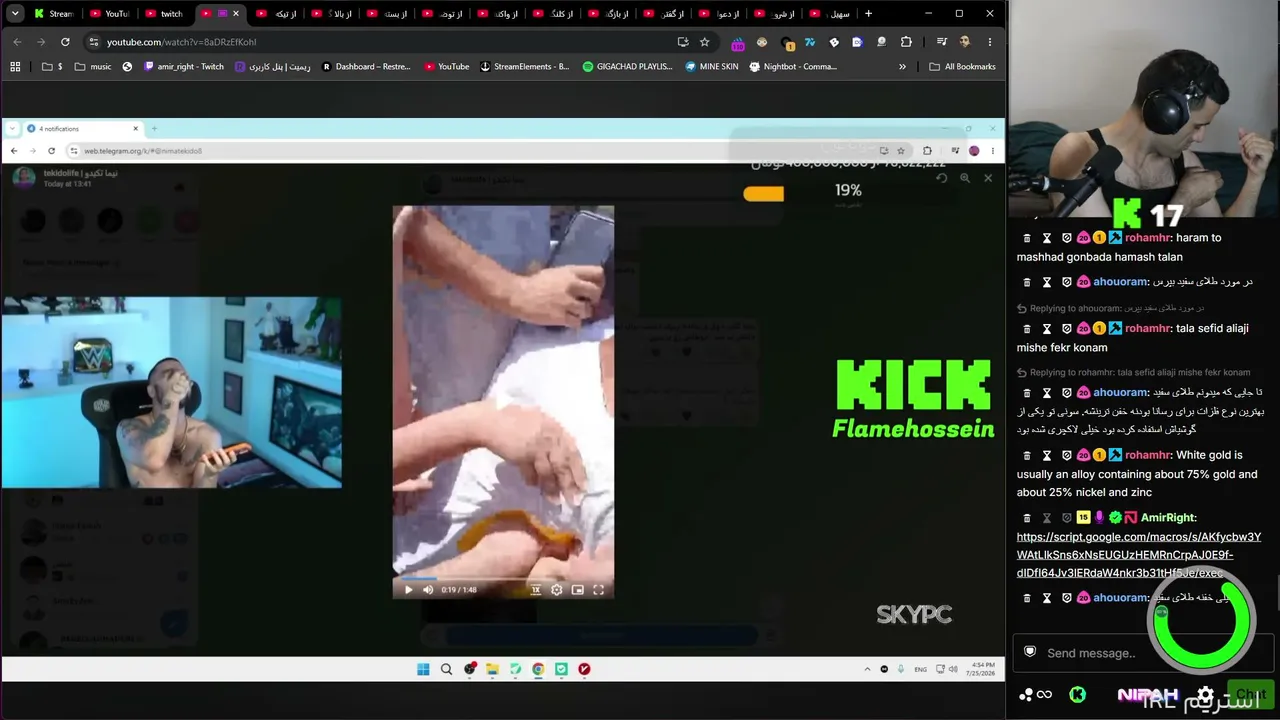1280x720 pixels.
Task: Switch to the twitch tab
Action: (x=165, y=14)
